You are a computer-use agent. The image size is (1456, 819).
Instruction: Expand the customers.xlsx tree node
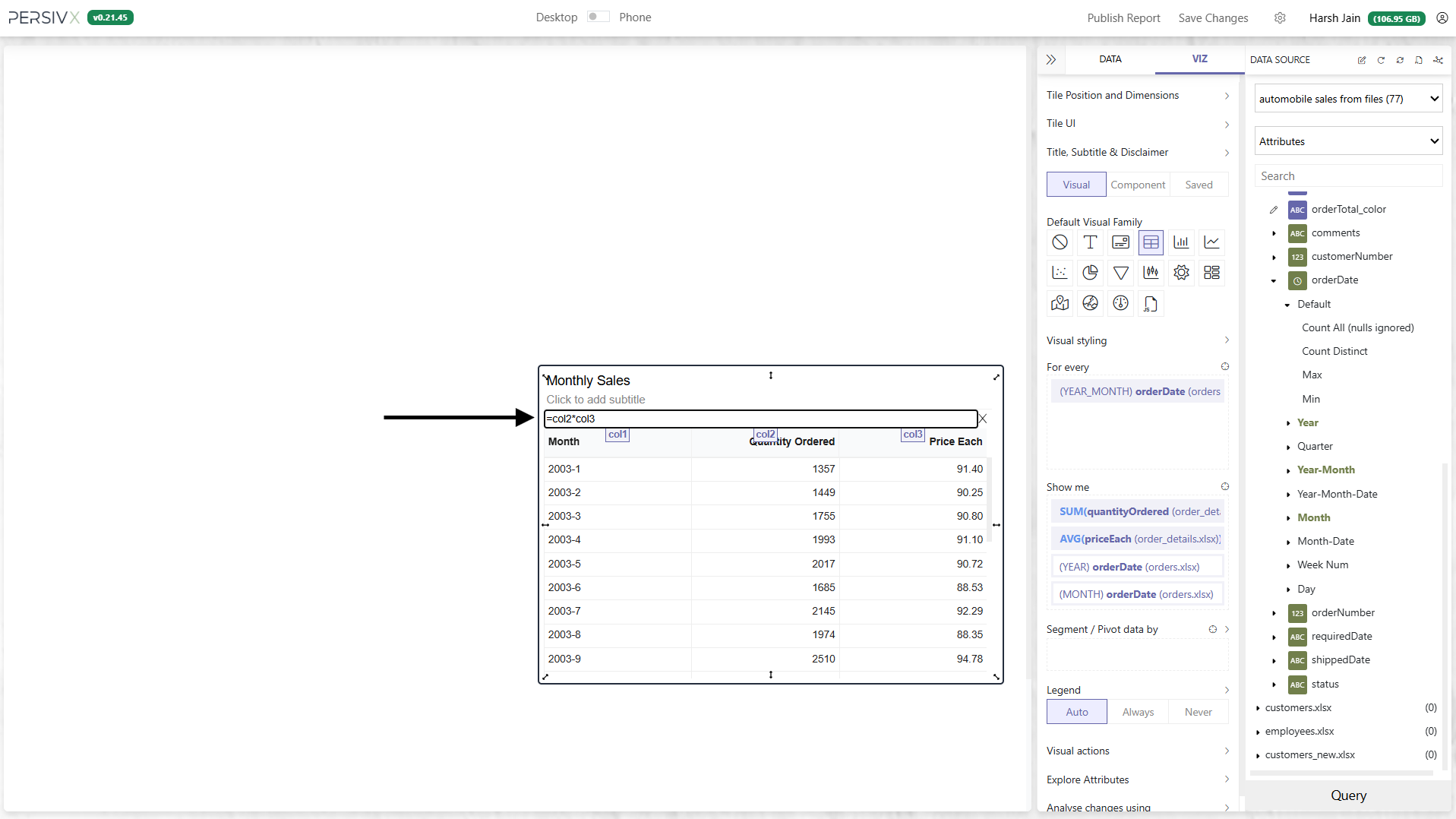click(x=1258, y=708)
